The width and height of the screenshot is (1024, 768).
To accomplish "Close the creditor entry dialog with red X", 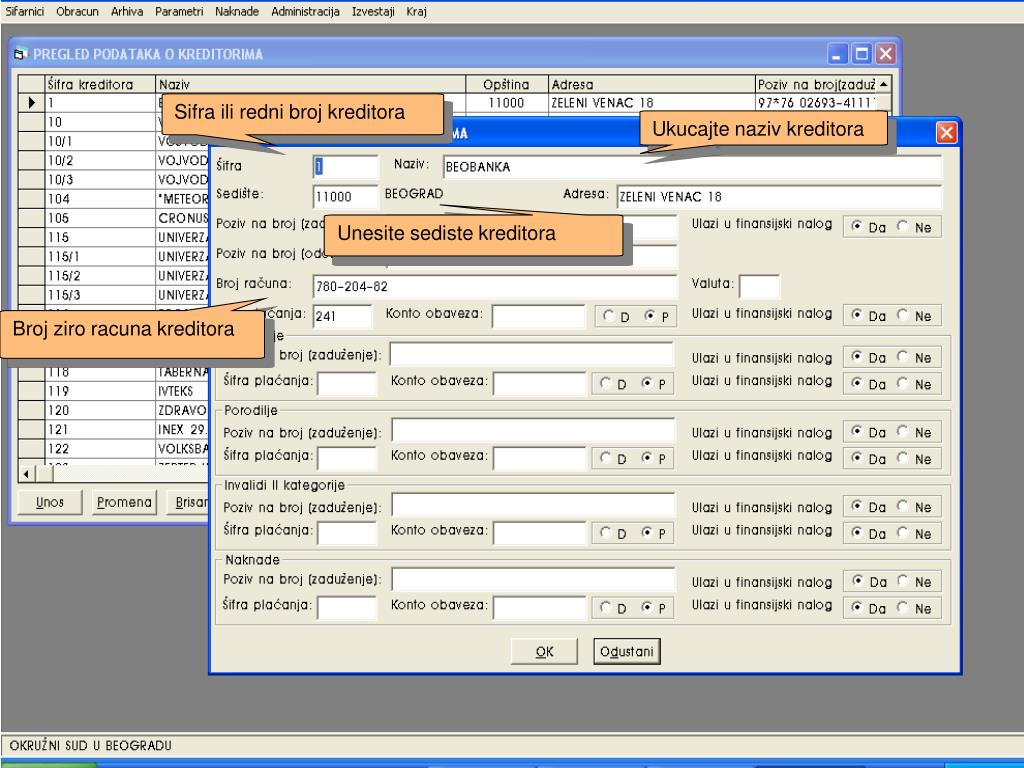I will click(x=945, y=133).
